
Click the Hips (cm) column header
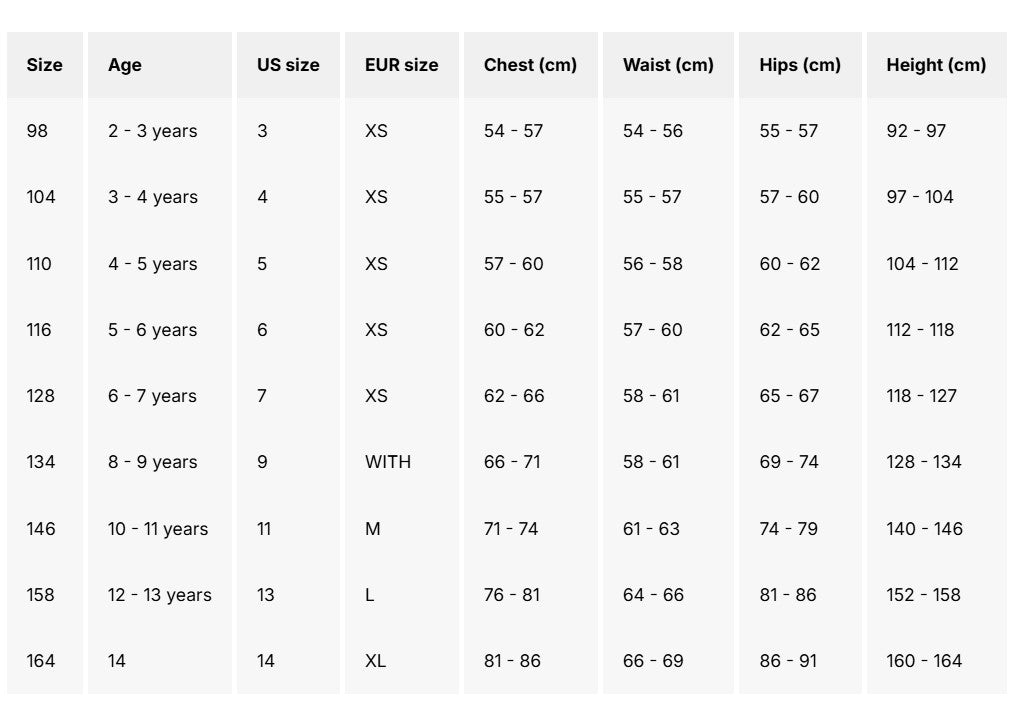[800, 65]
